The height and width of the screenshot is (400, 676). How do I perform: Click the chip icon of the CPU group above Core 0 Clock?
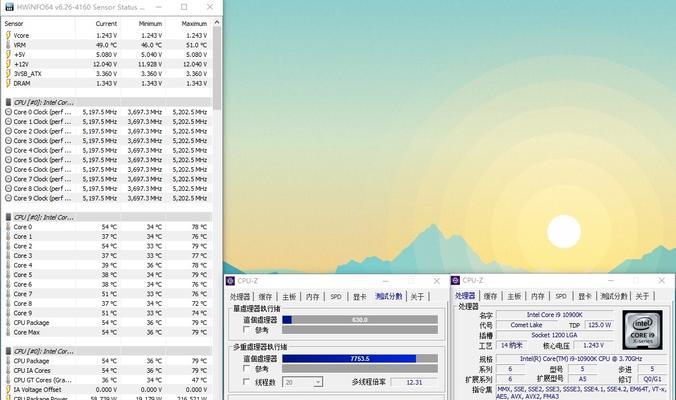[8, 102]
